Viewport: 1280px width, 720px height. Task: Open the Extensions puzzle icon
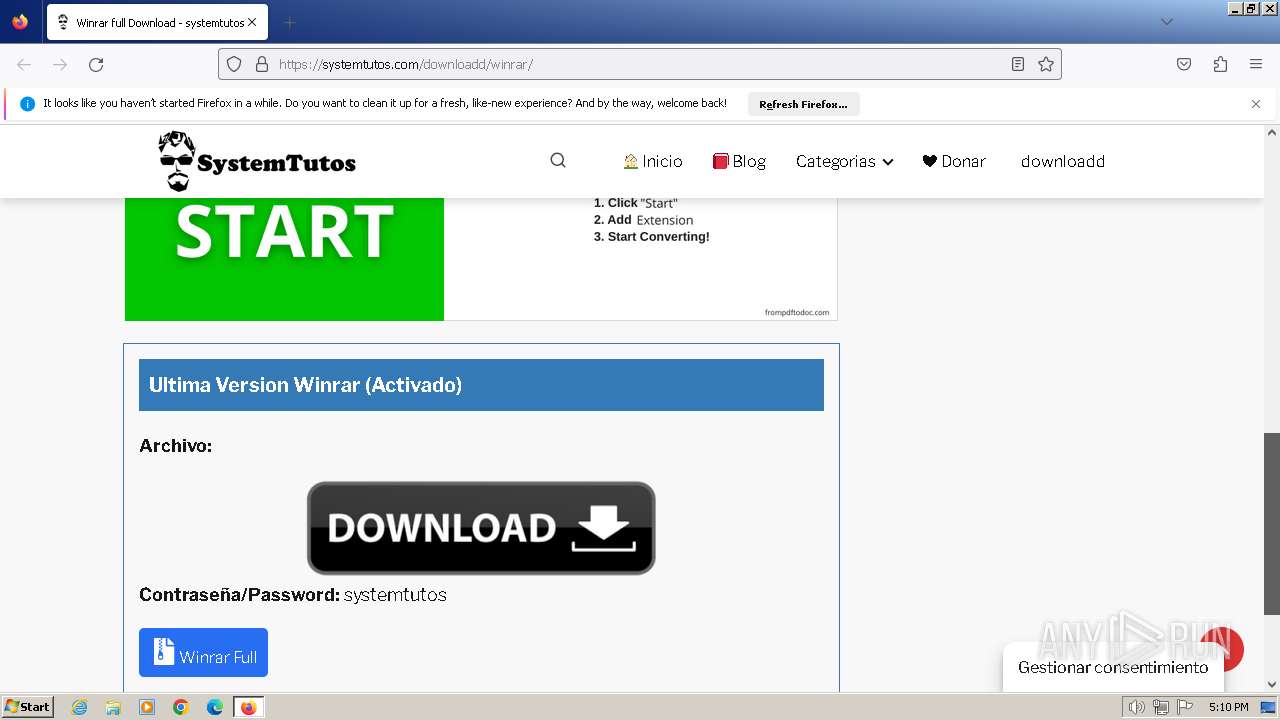pos(1220,64)
